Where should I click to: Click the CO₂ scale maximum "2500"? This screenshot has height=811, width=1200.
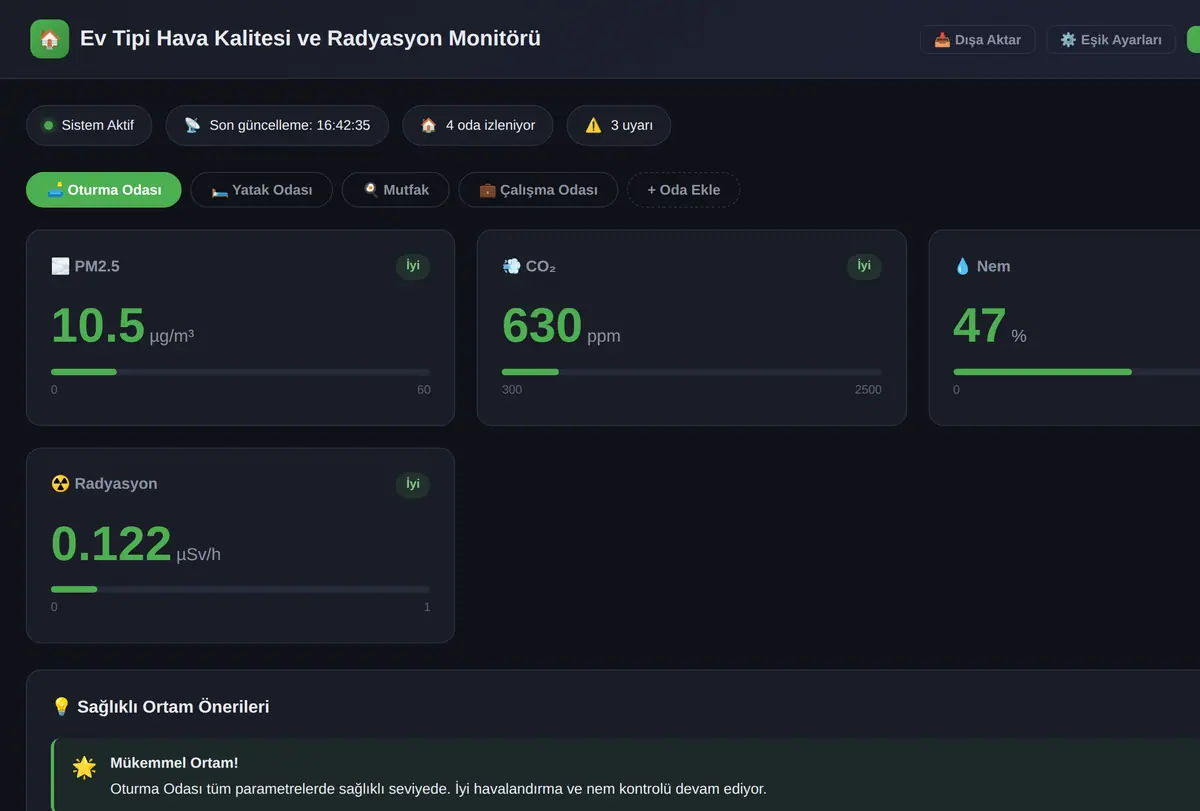point(868,390)
